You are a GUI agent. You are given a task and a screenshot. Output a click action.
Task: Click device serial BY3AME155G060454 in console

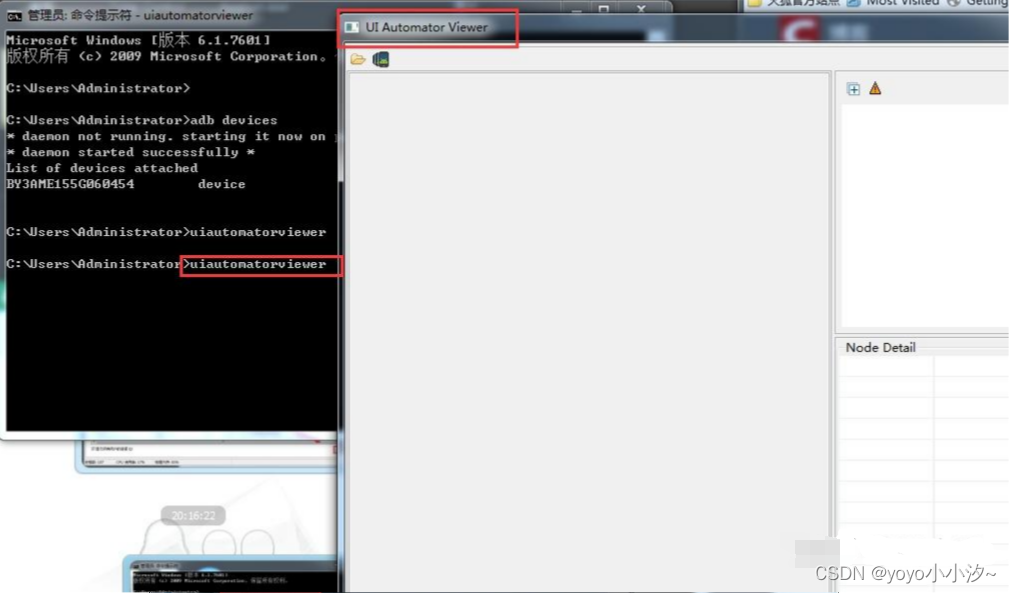click(70, 183)
